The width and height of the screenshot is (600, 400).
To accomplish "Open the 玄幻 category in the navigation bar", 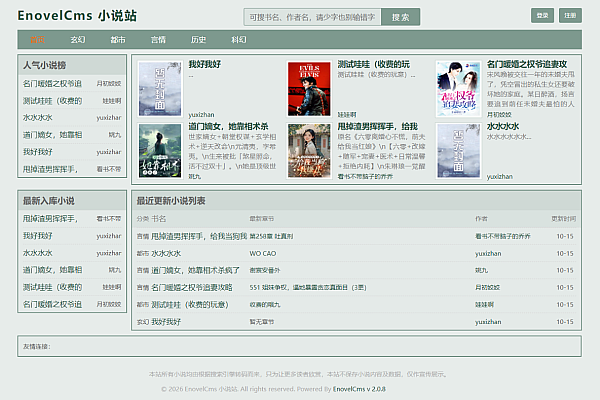I will (78, 40).
